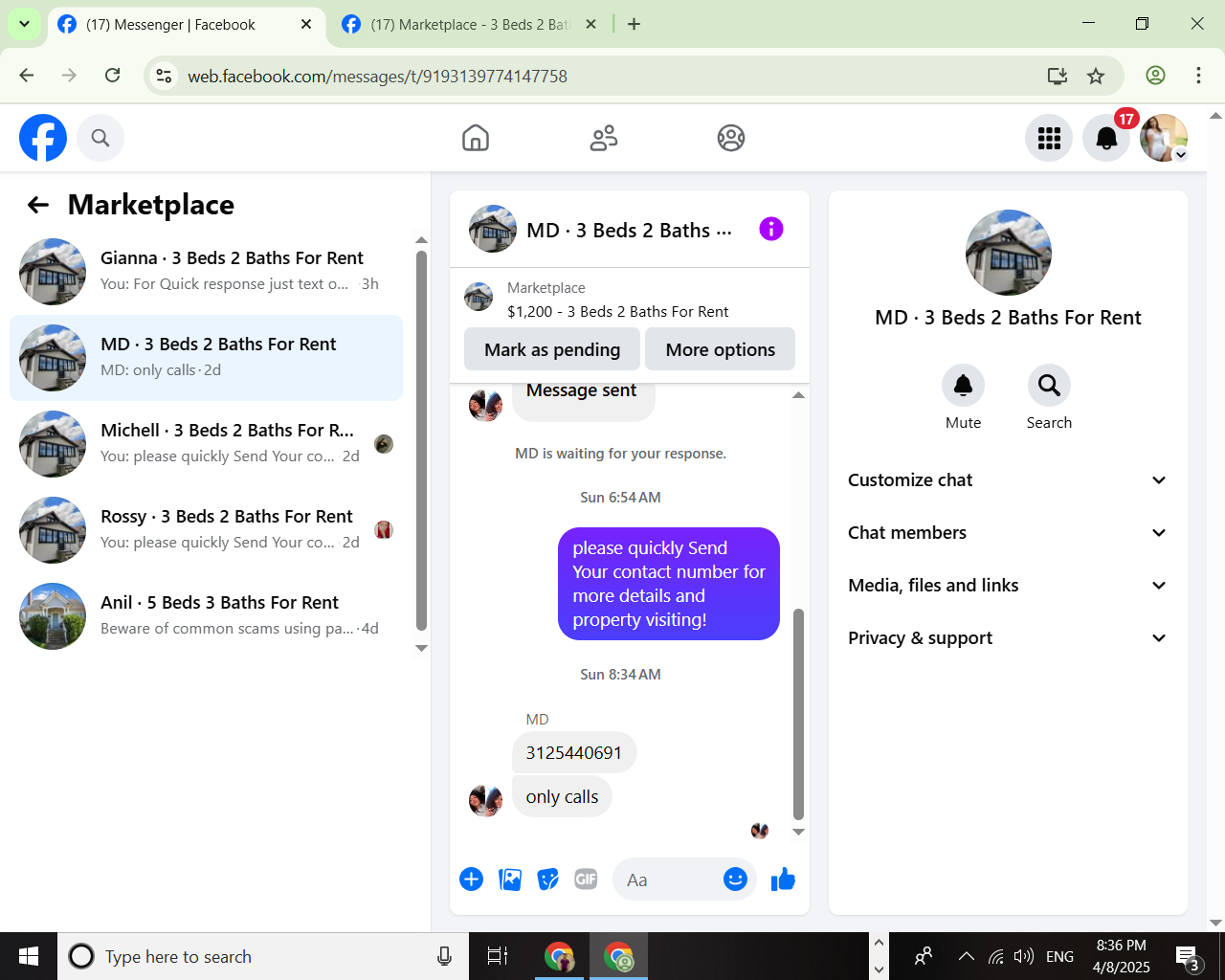Open network Wi-Fi icon in tray
1225x980 pixels.
(x=996, y=956)
